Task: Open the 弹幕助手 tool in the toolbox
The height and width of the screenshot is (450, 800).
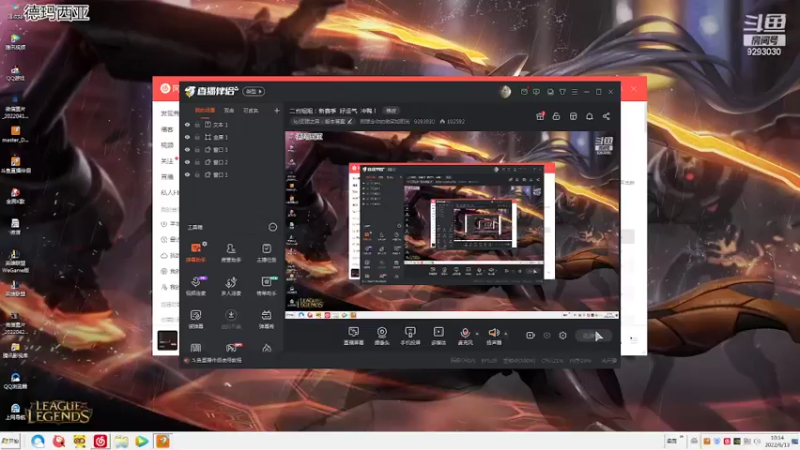Action: (x=196, y=253)
